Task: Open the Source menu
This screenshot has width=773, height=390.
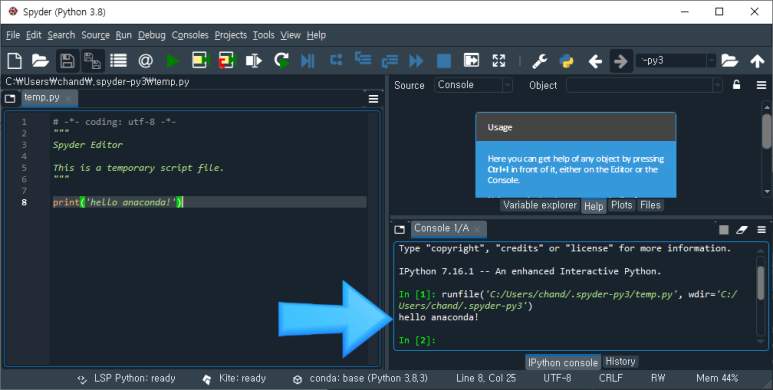Action: tap(95, 35)
